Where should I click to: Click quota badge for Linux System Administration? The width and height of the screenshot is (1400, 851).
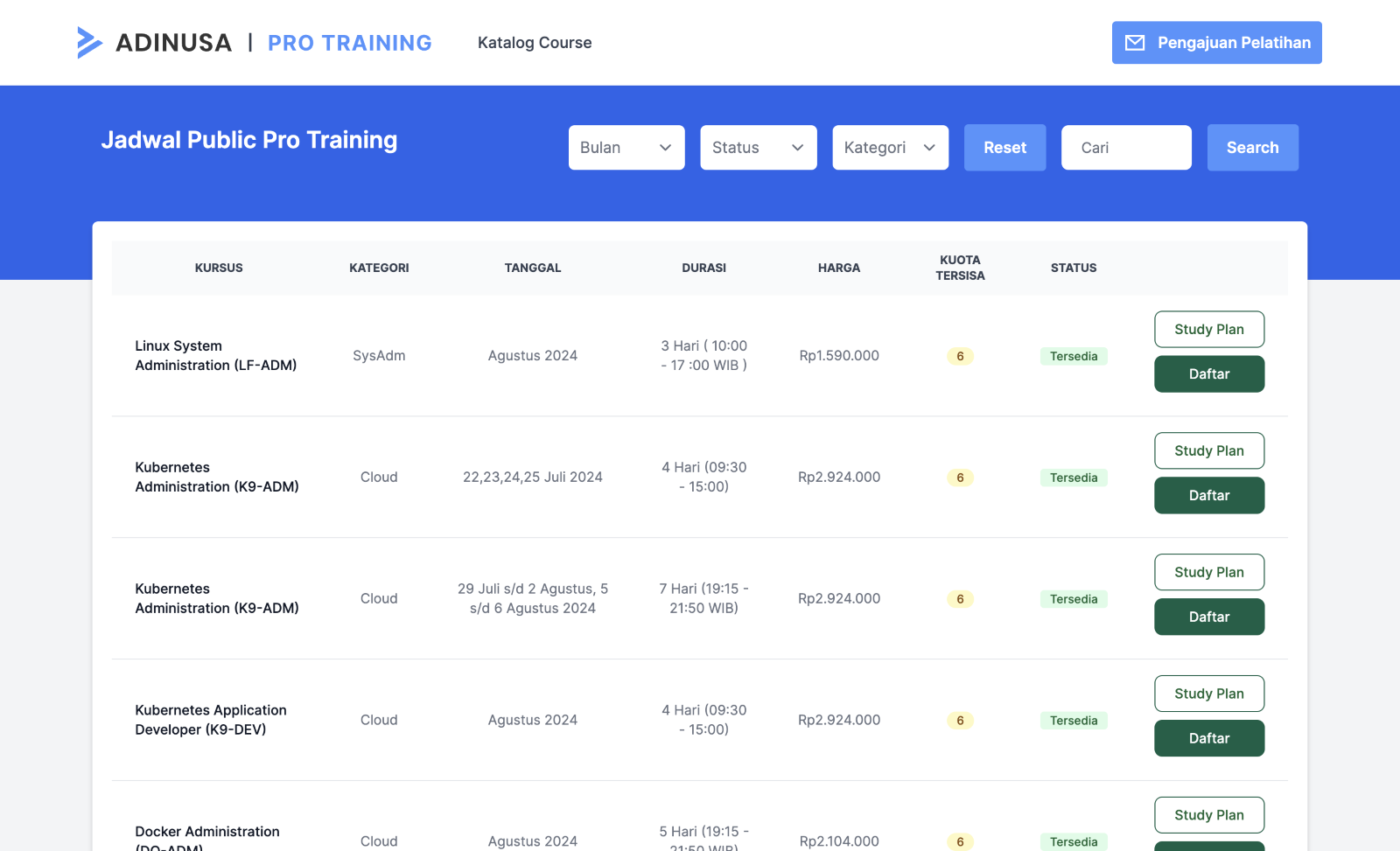pos(960,357)
